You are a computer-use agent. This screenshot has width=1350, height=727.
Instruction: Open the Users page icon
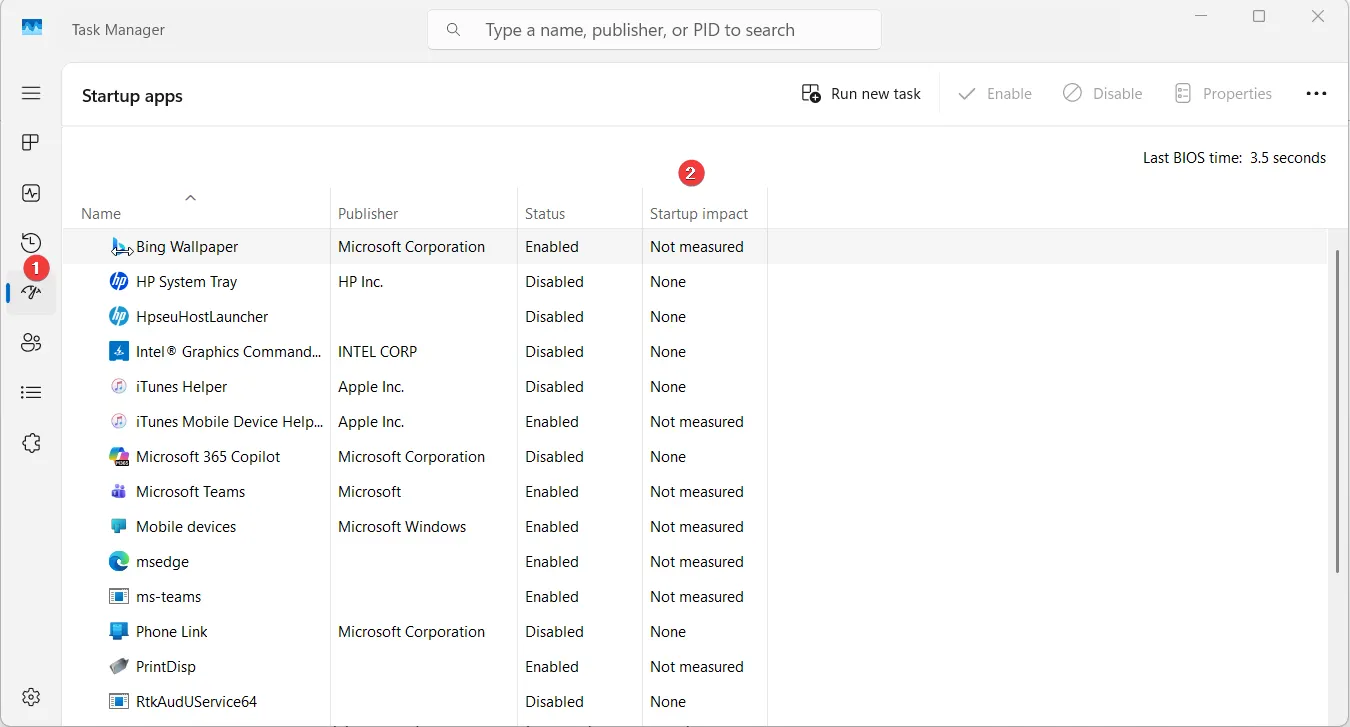point(31,343)
